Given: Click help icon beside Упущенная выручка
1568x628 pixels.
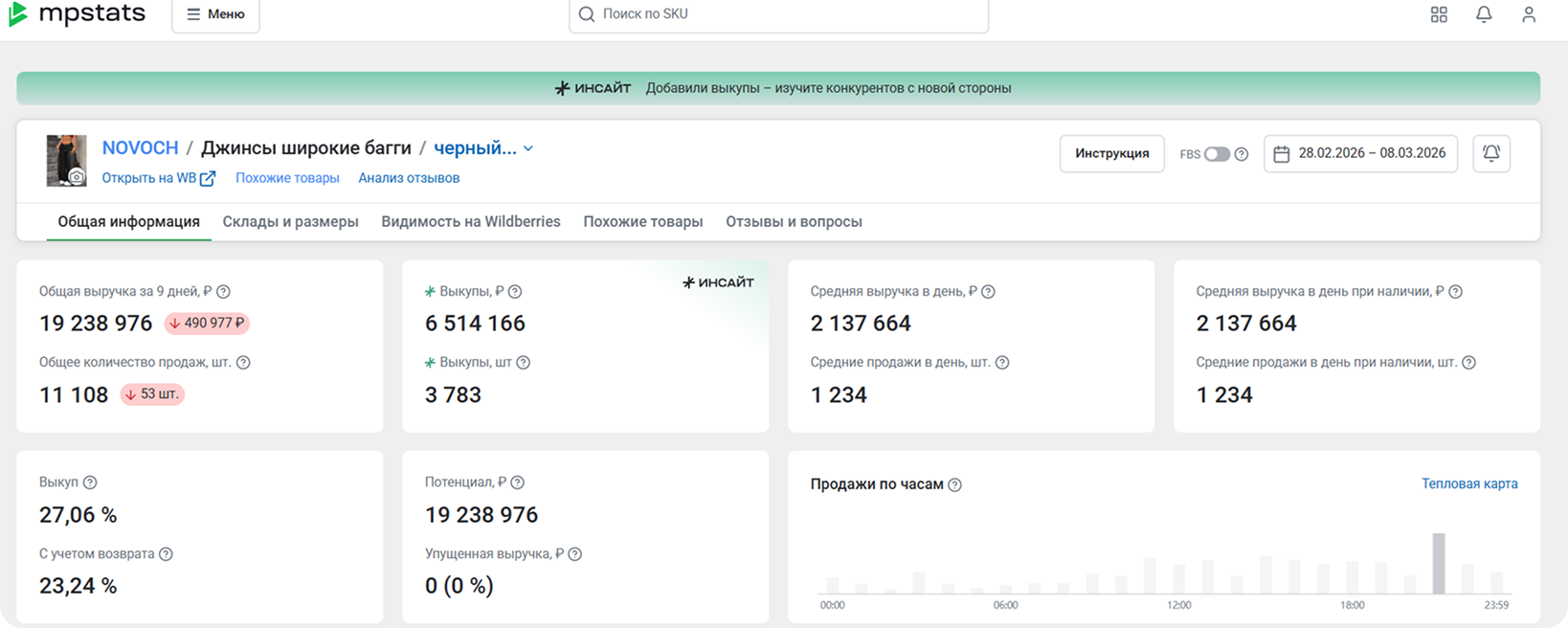Looking at the screenshot, I should [x=574, y=554].
